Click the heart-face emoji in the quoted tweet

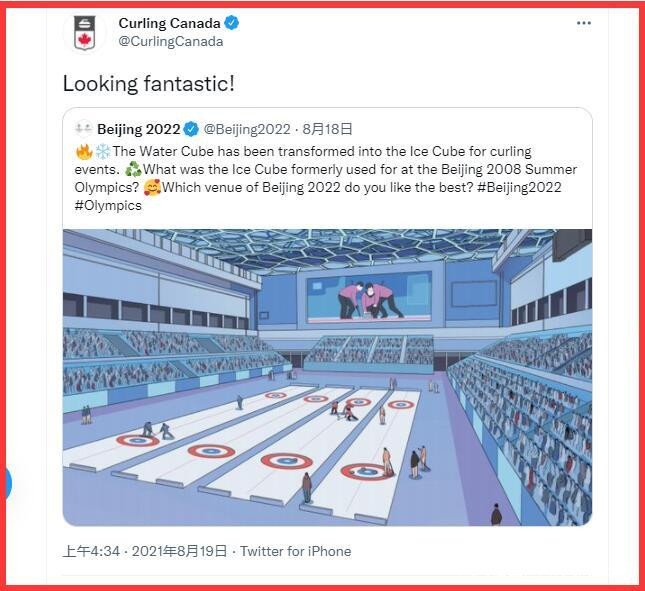[151, 187]
